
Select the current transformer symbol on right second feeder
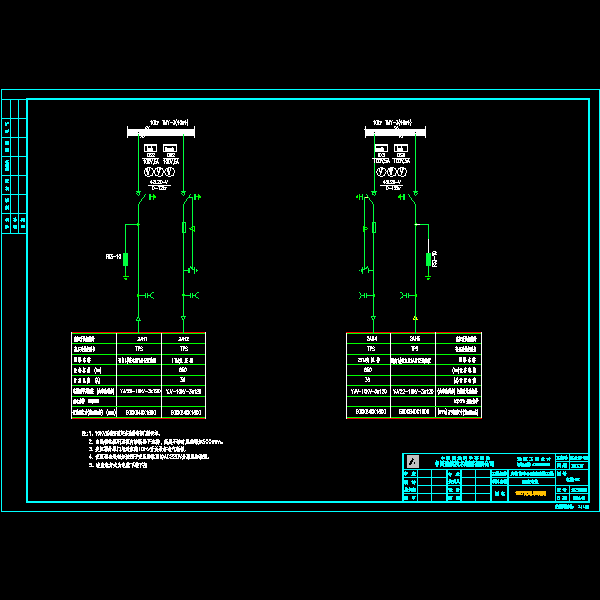(408, 295)
